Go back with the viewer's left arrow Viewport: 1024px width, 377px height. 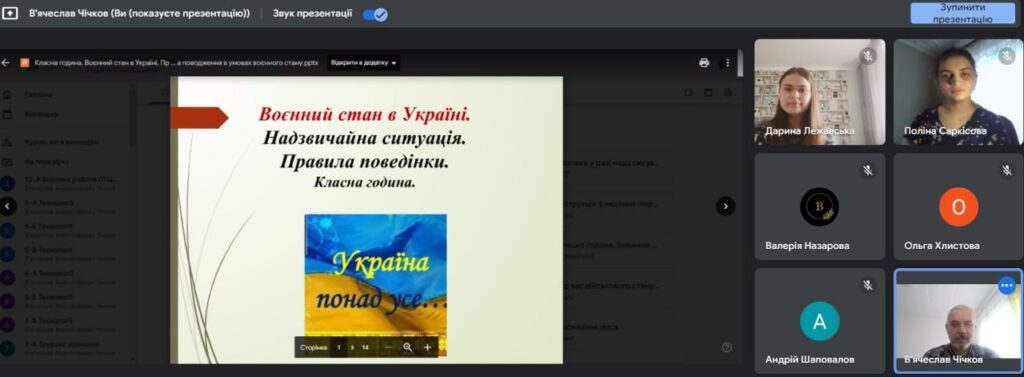(x=6, y=63)
